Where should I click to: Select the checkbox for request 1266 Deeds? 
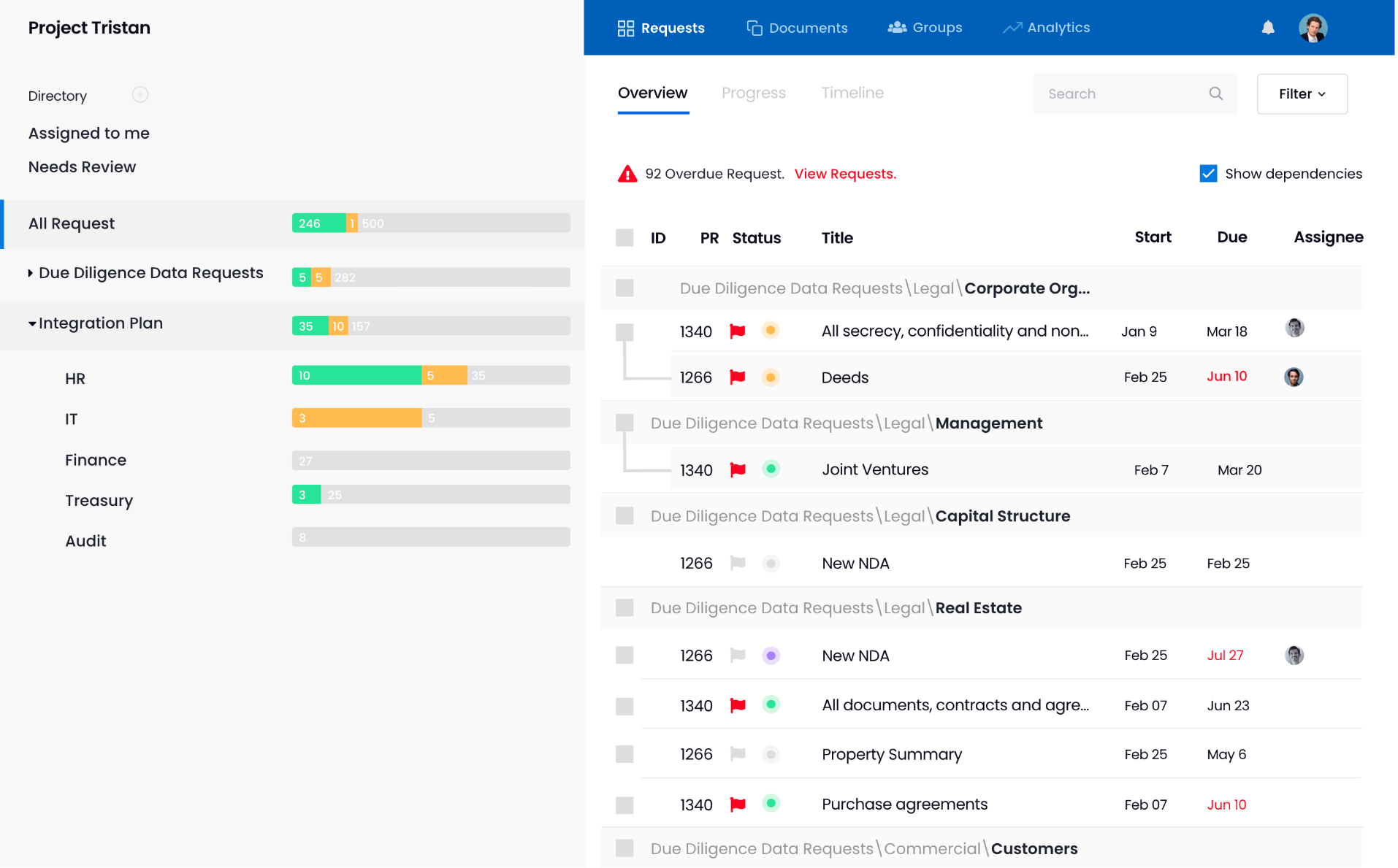[x=624, y=377]
